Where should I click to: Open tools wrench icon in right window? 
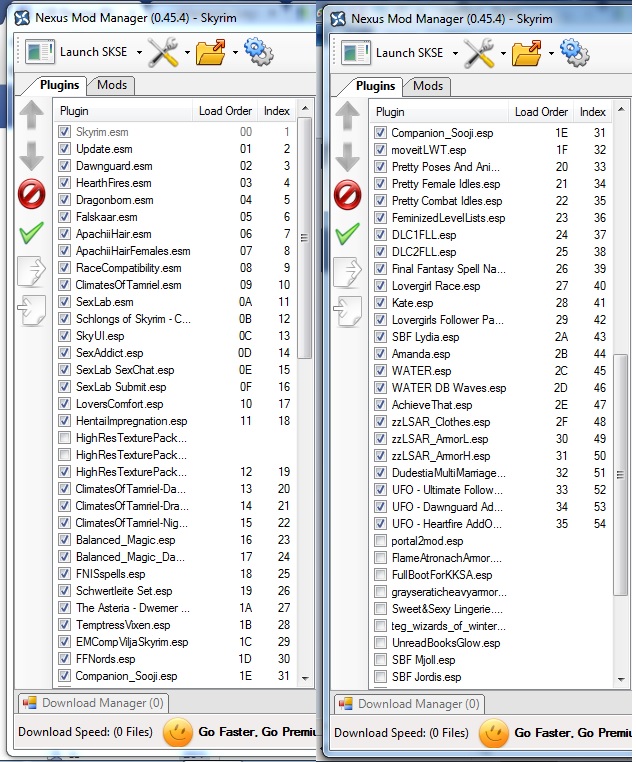click(479, 53)
